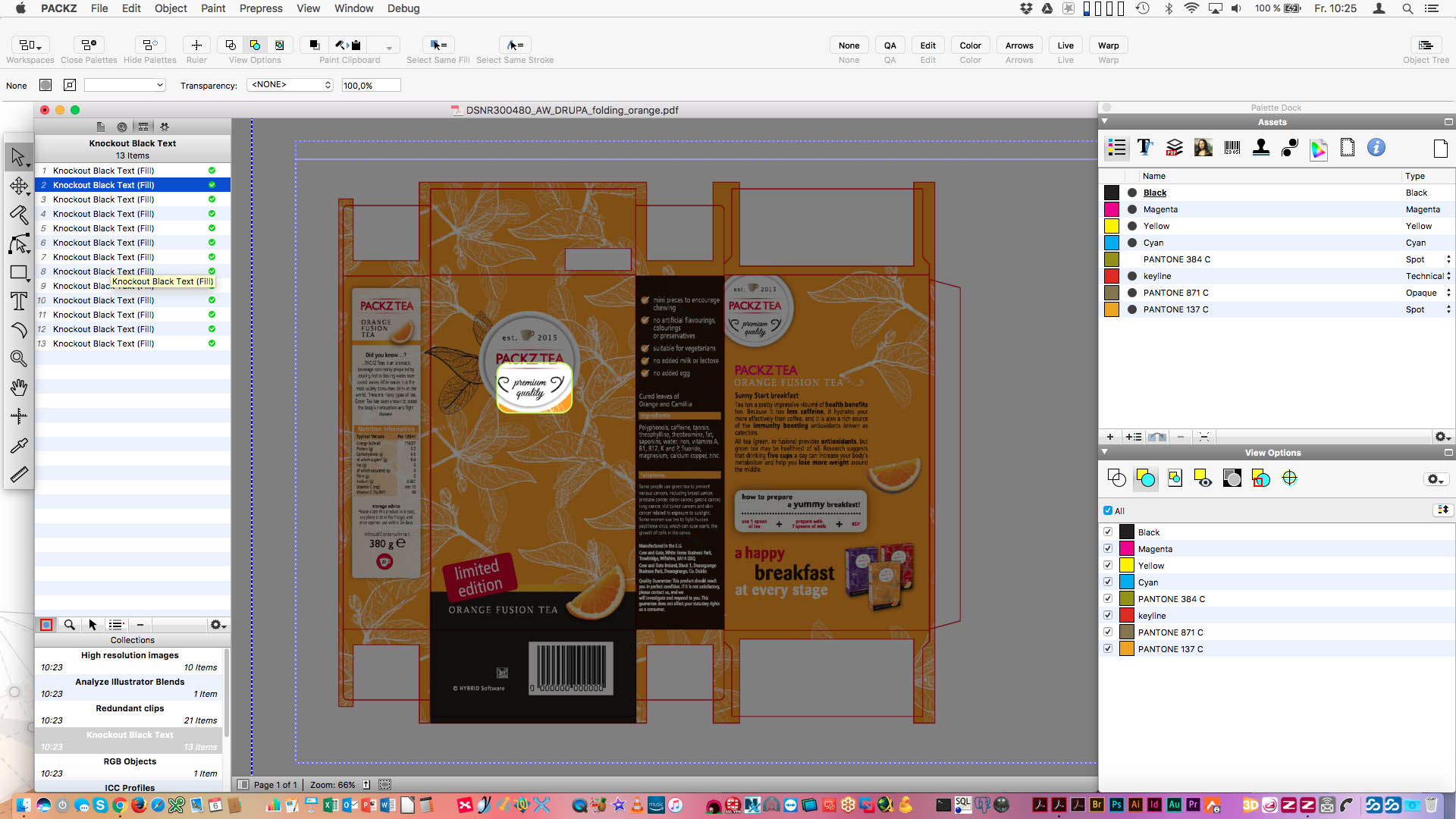Uncheck keyline visibility checkbox

coord(1108,615)
